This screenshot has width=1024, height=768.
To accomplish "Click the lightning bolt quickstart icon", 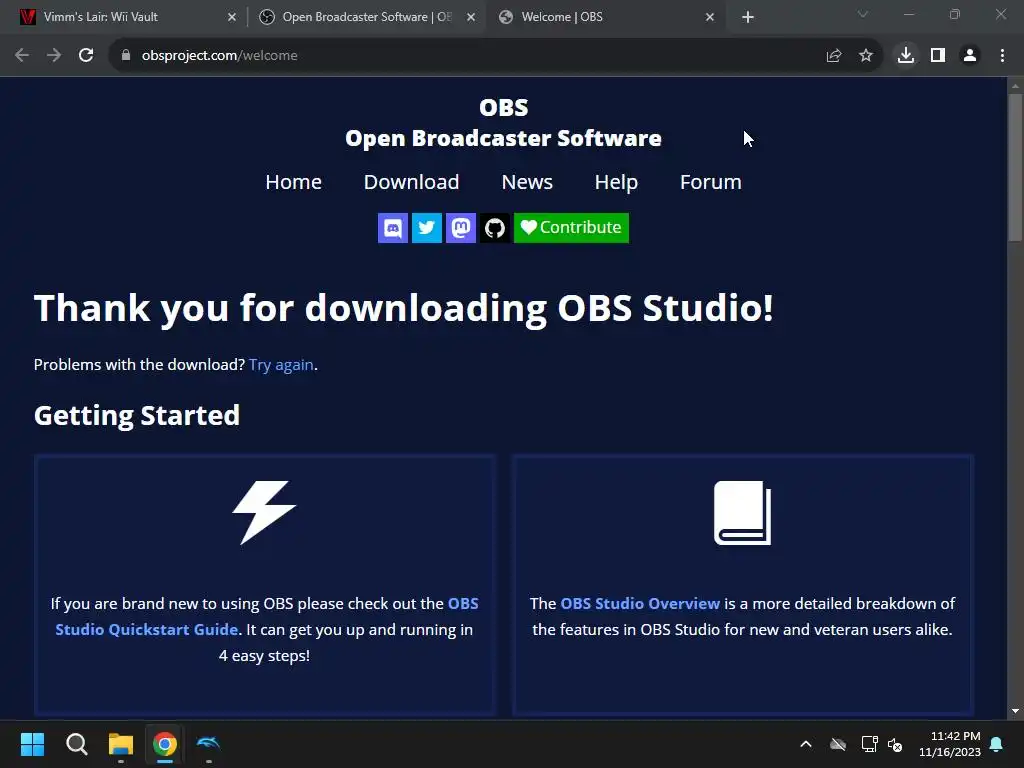I will (x=264, y=513).
